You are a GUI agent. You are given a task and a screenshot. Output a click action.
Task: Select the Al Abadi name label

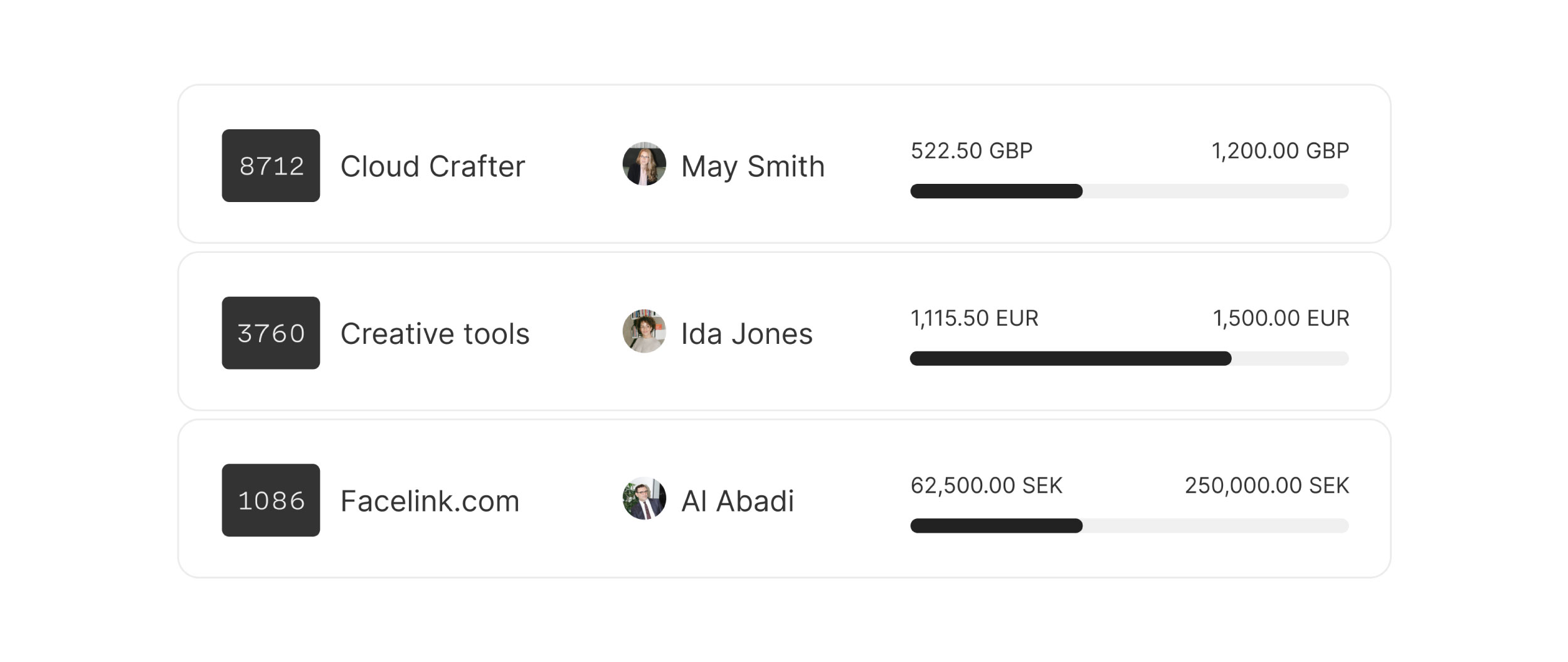tap(737, 501)
